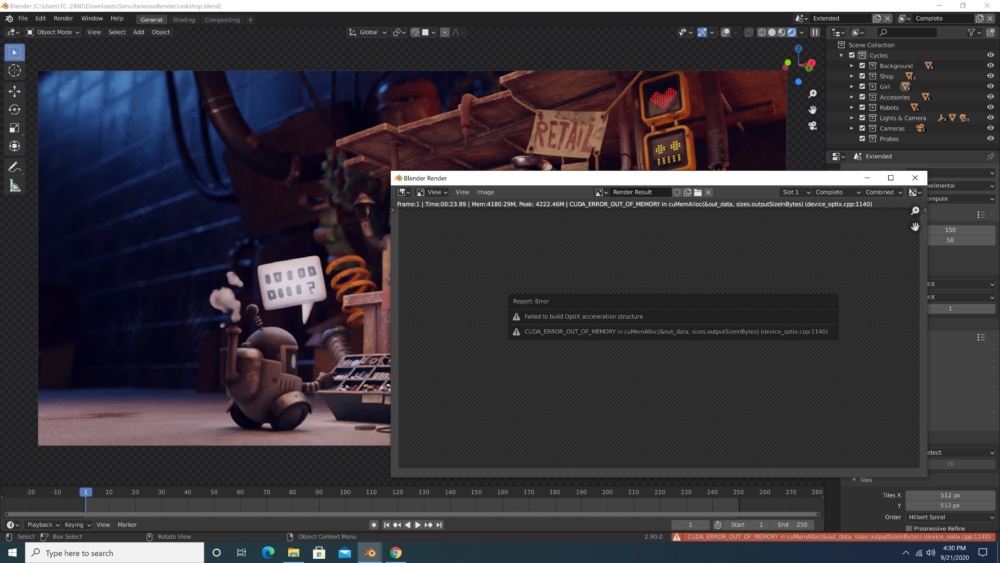Click the Blender logo menu icon
The width and height of the screenshot is (1000, 563).
9,18
